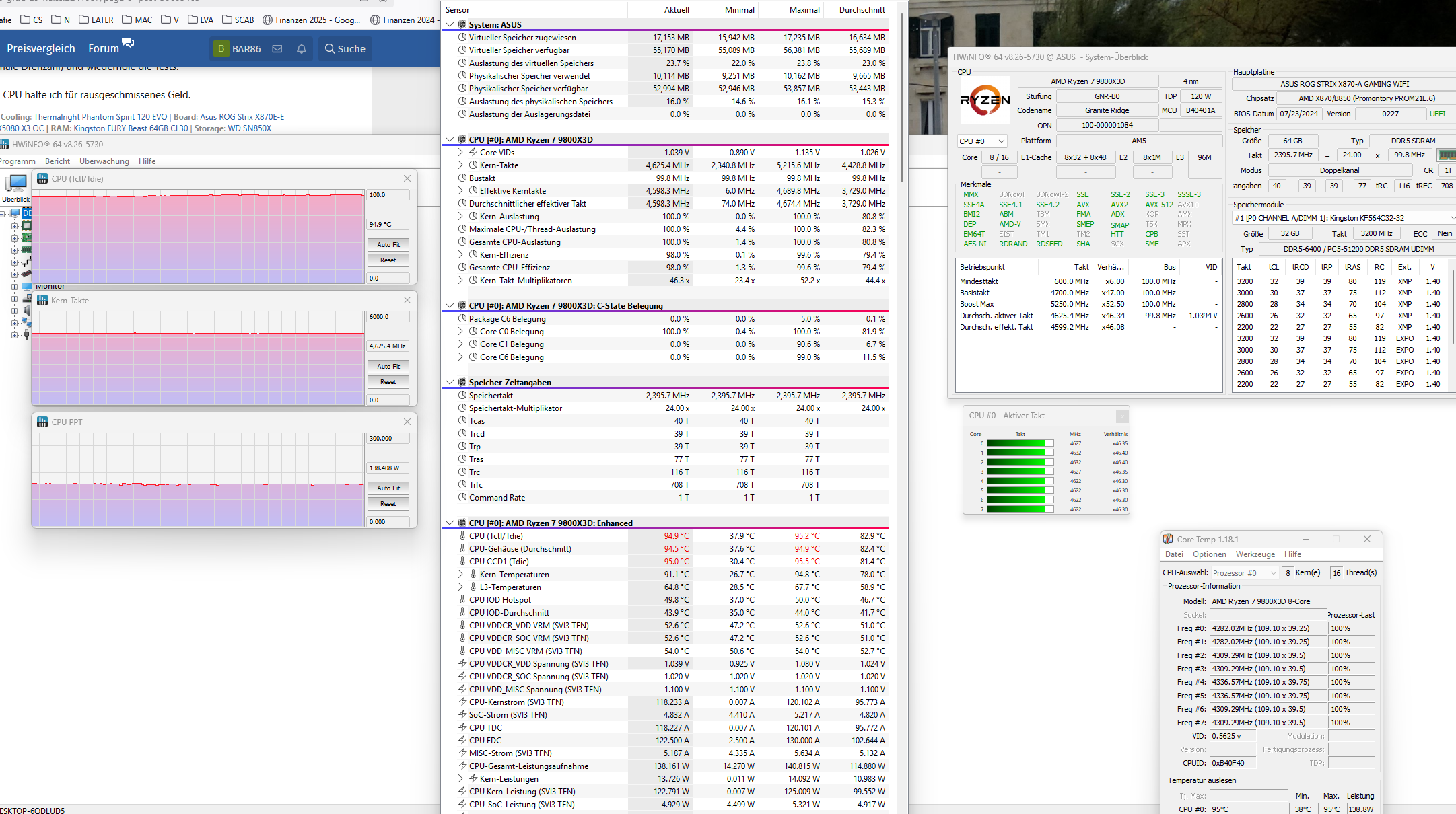Click the notification bell icon
The image size is (1456, 814).
point(302,49)
